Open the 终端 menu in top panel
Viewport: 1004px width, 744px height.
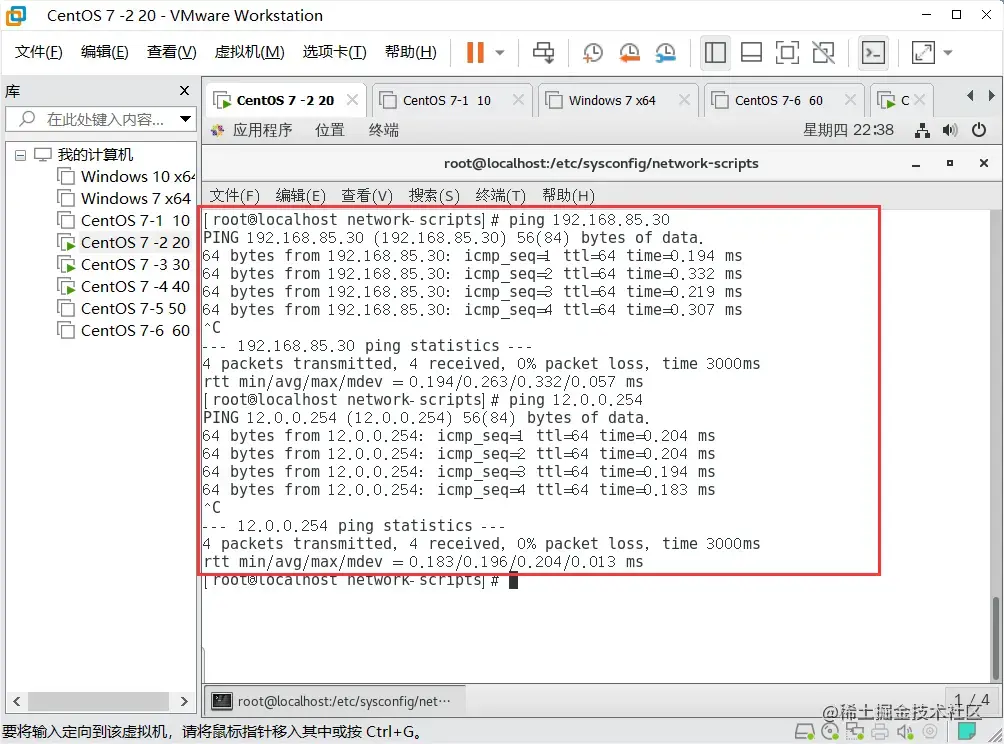[384, 131]
